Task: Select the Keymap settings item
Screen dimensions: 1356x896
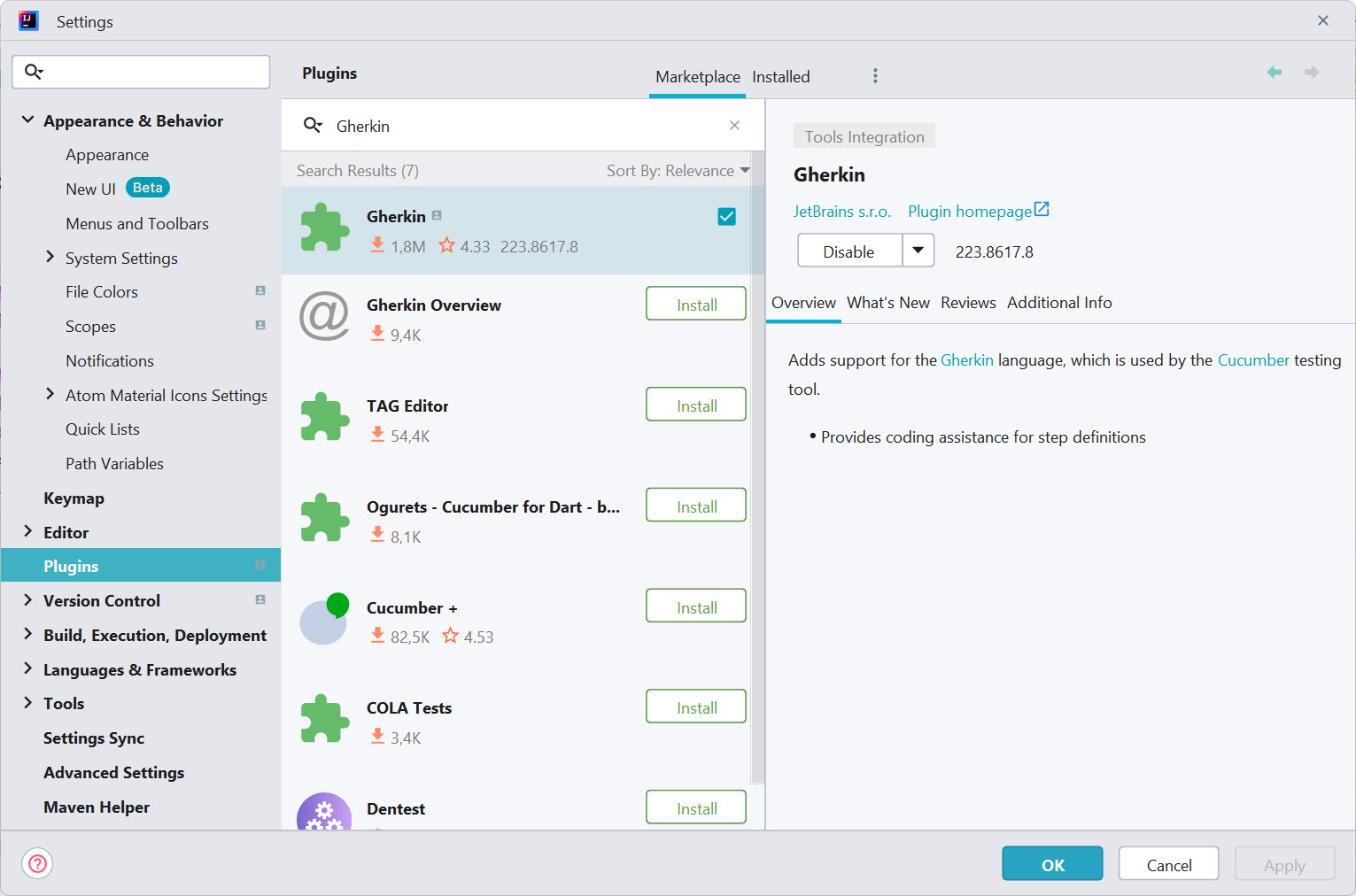Action: coord(141,498)
